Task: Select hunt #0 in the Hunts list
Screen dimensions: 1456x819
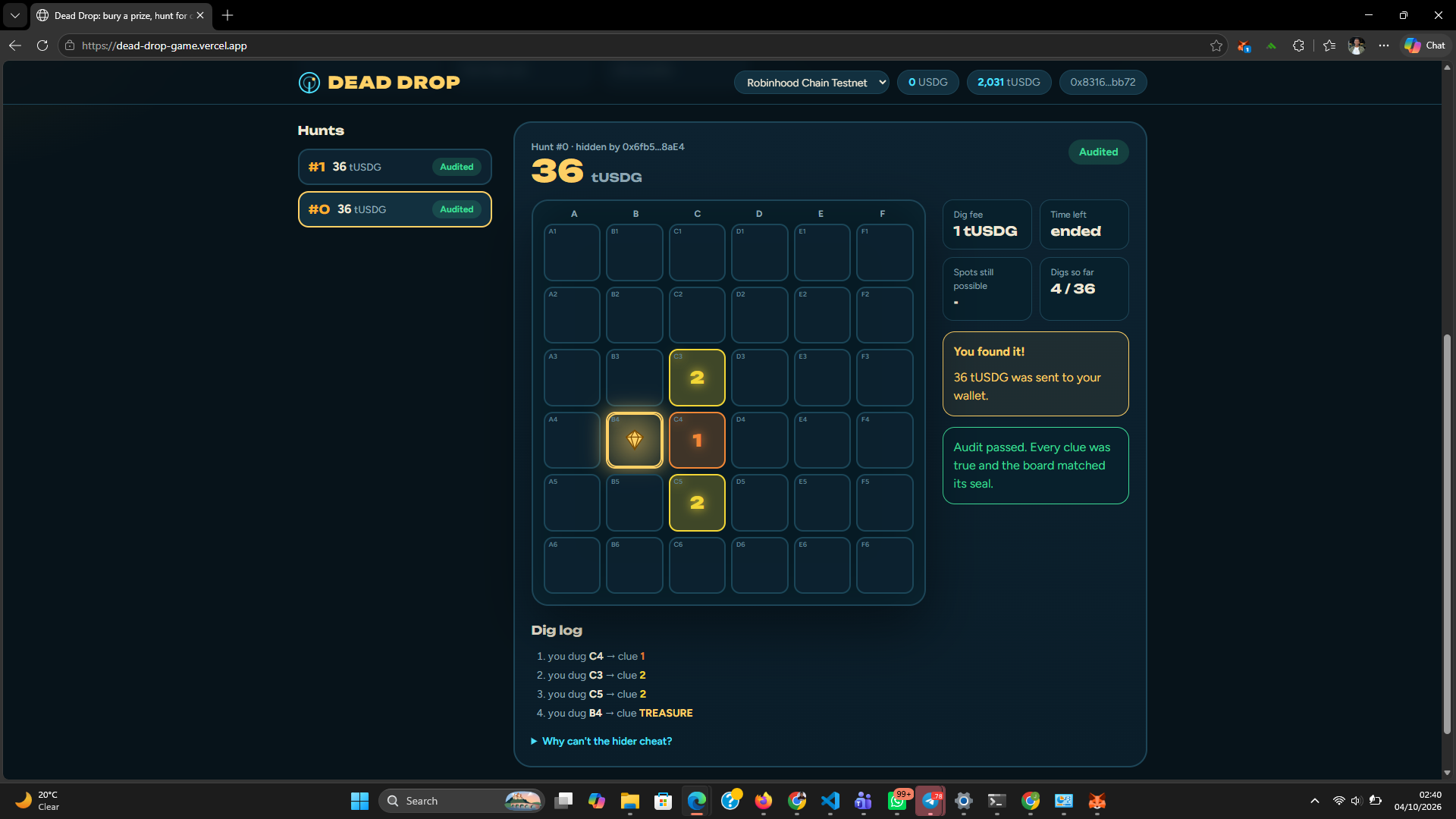Action: [x=394, y=209]
